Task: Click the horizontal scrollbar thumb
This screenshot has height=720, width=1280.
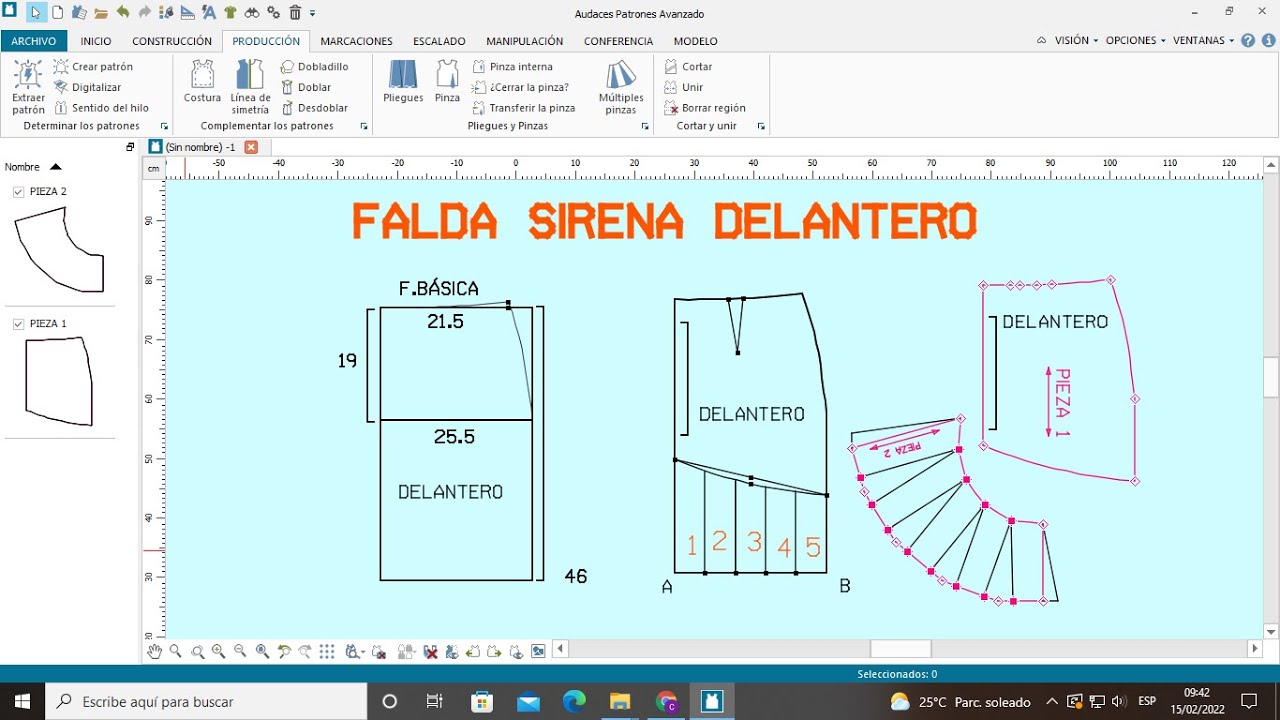Action: (900, 649)
